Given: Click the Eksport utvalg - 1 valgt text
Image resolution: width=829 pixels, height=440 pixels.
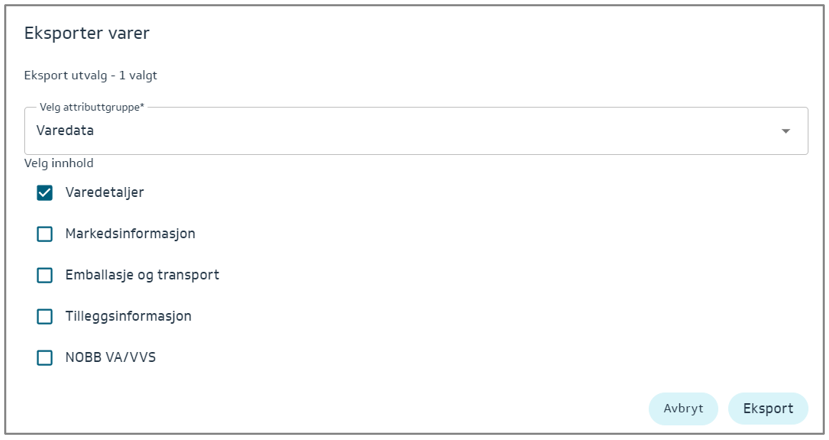Looking at the screenshot, I should [90, 75].
